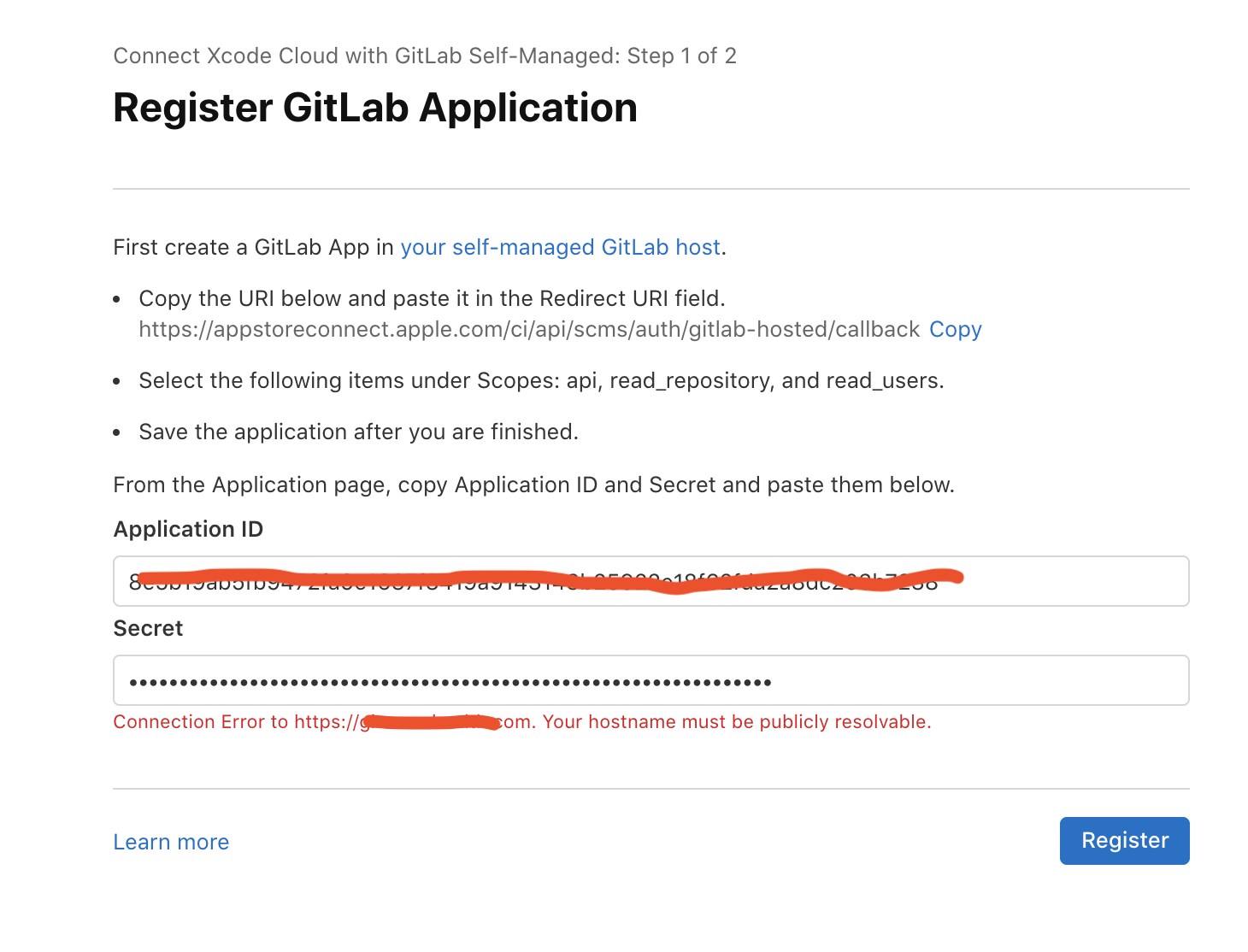The image size is (1248, 952).
Task: Click the 'Step 1 of 2' subtitle text
Action: (x=681, y=56)
